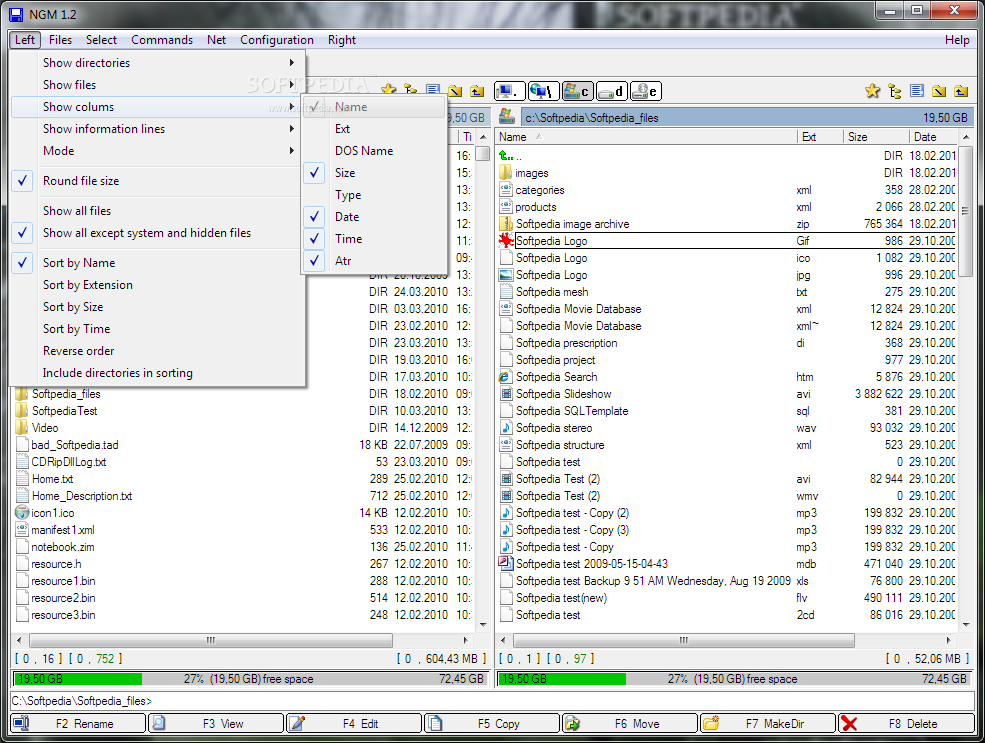Click the Size column header in right panel

point(875,137)
